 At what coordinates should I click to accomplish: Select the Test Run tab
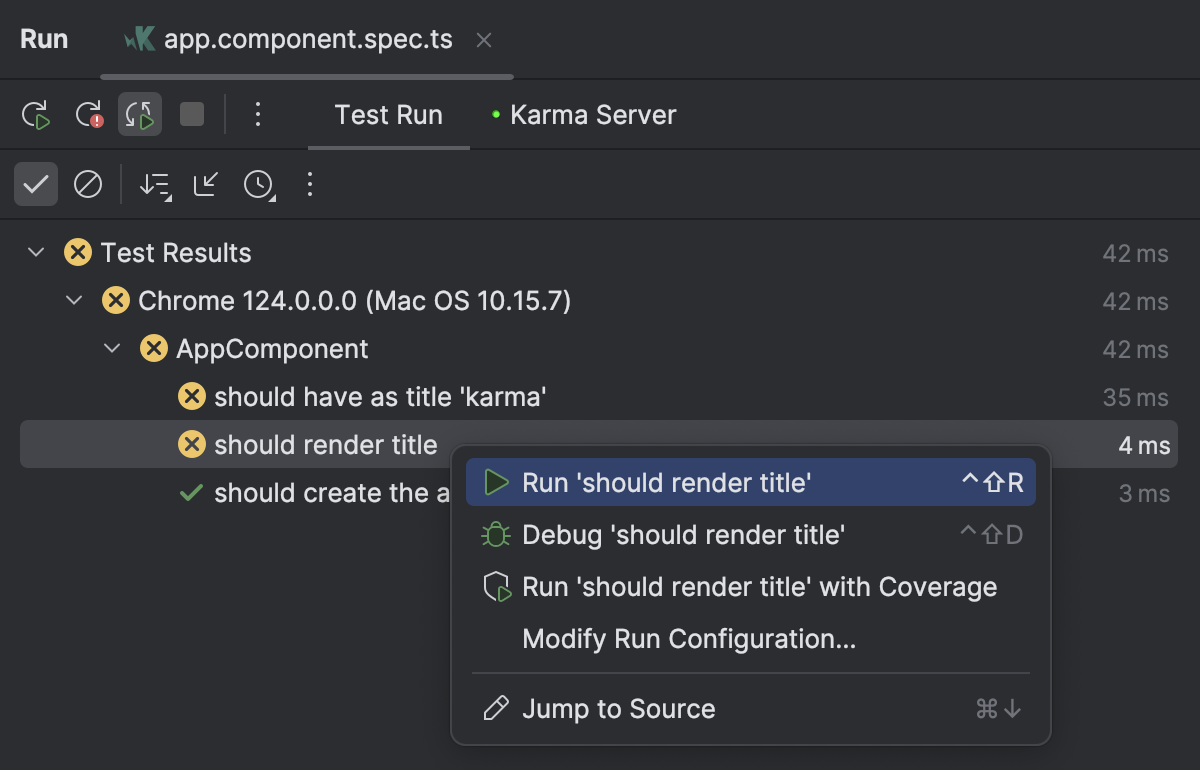pyautogui.click(x=388, y=114)
